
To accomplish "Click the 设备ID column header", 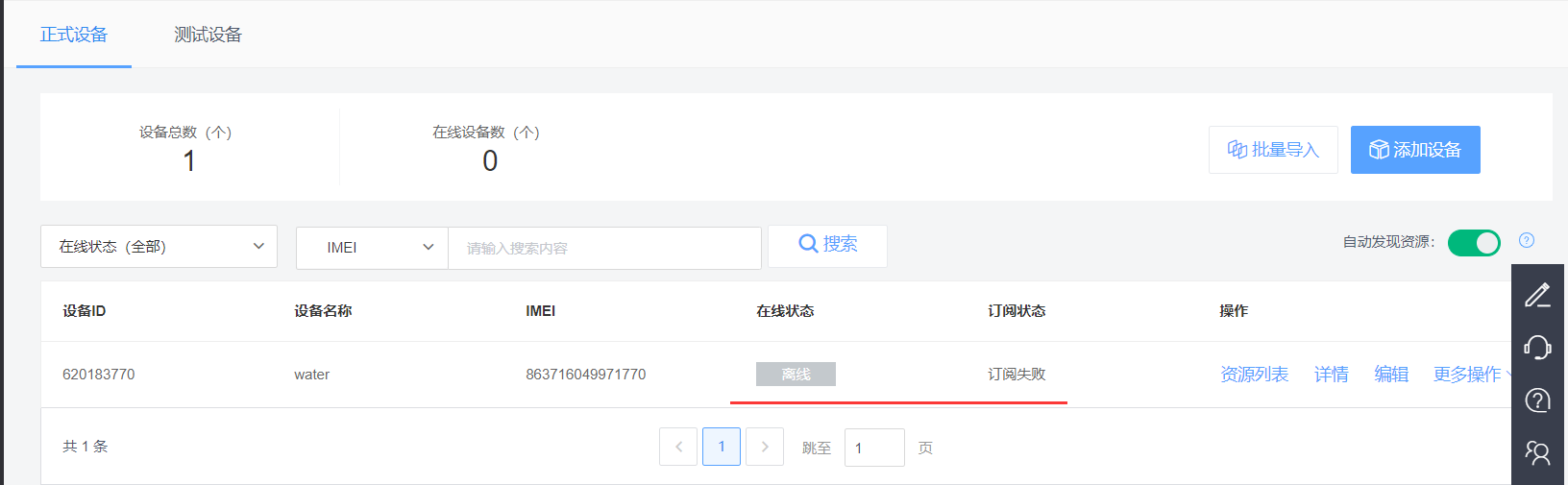I will (85, 311).
